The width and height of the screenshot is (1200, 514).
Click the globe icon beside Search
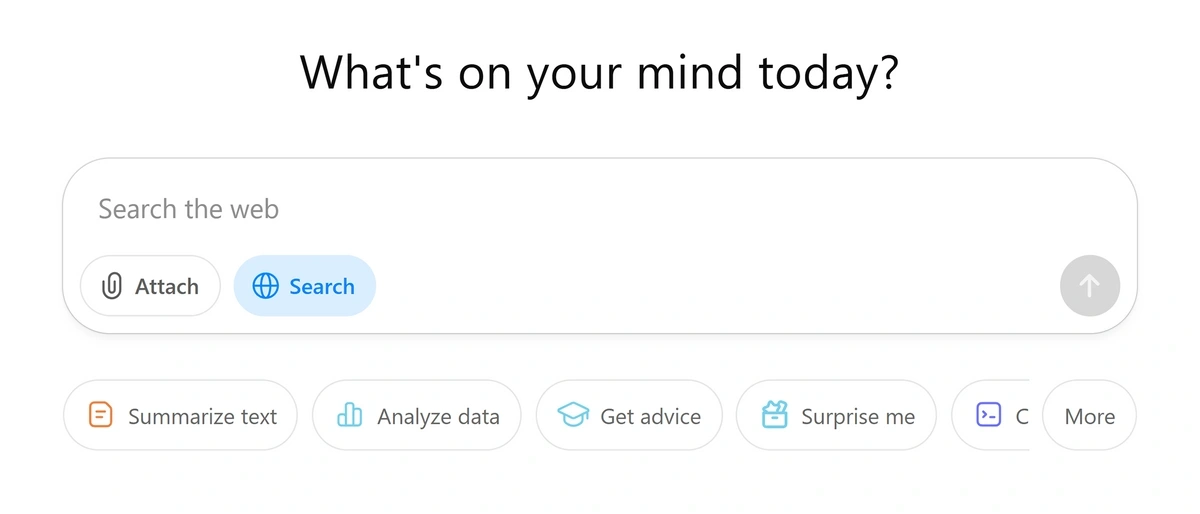coord(265,287)
